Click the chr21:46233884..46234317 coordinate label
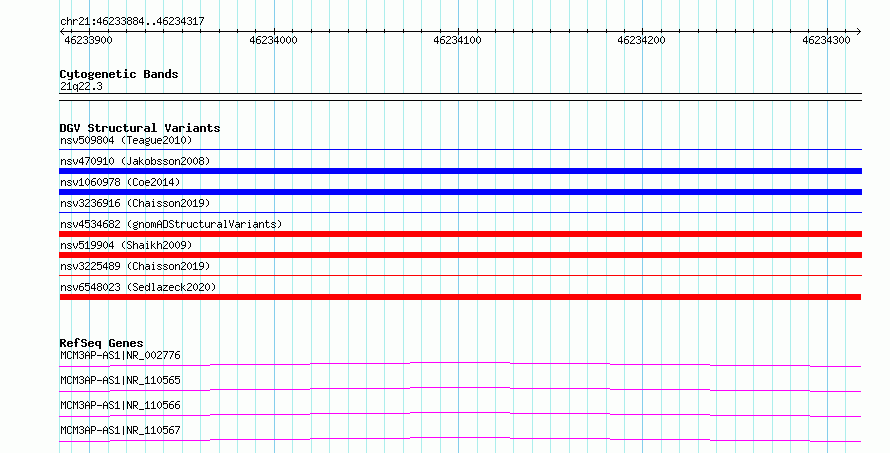This screenshot has height=453, width=890. pyautogui.click(x=132, y=22)
